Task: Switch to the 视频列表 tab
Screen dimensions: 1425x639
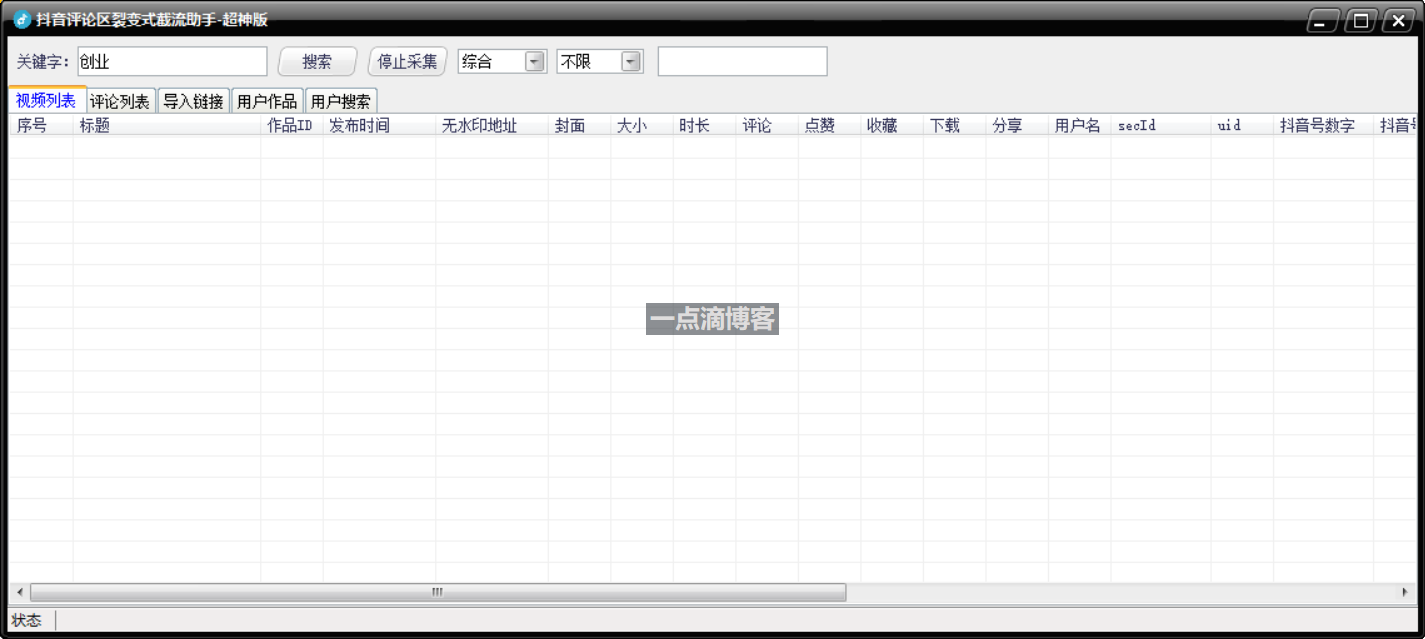Action: (x=47, y=100)
